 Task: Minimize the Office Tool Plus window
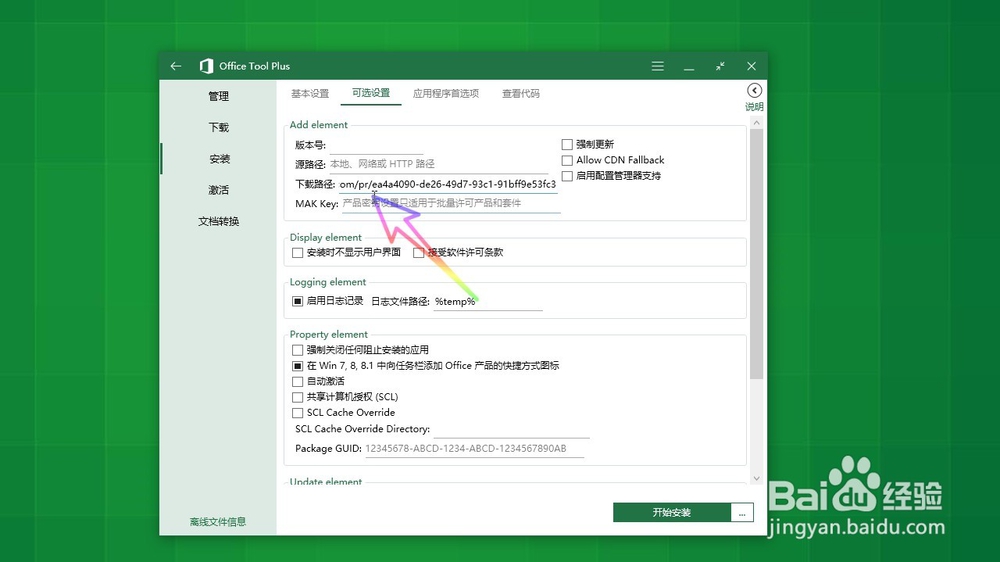tap(689, 66)
